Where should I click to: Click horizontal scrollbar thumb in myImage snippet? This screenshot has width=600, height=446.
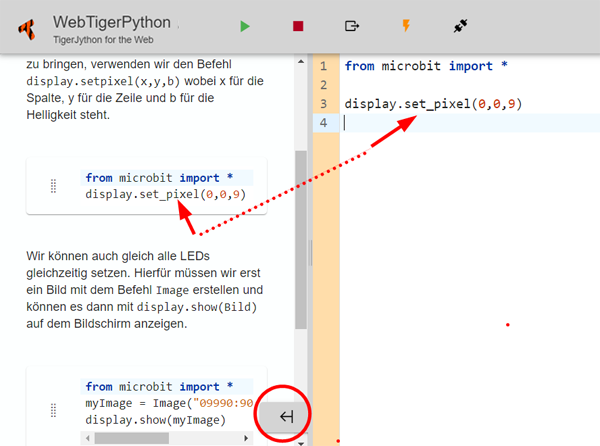(132, 438)
